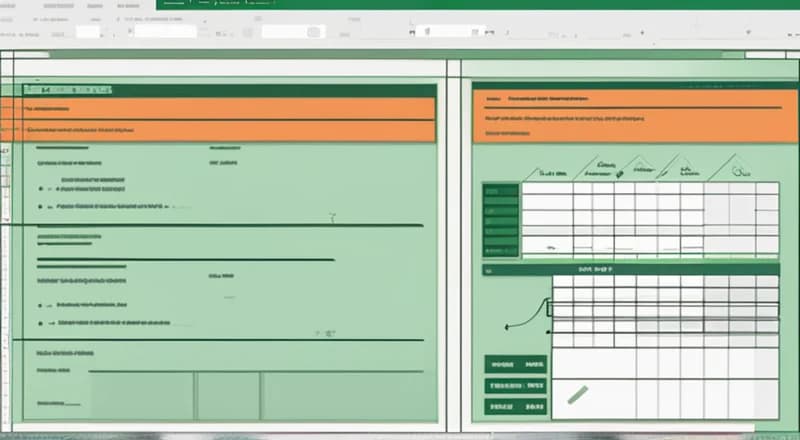Click the top dark green row label cell

point(500,190)
